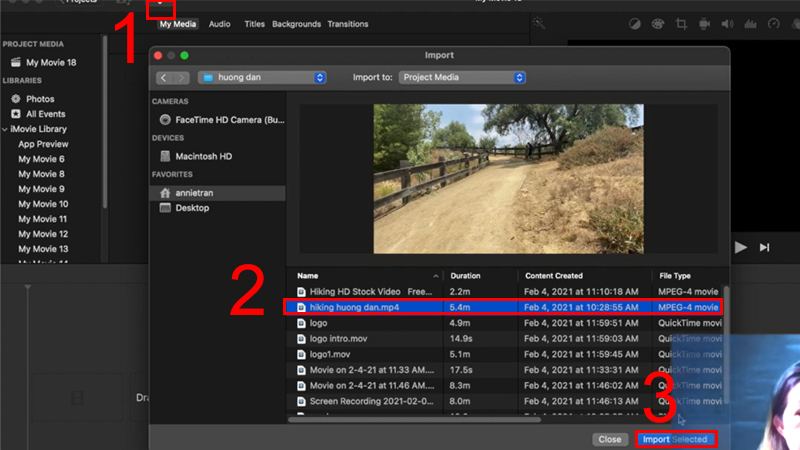Viewport: 800px width, 450px height.
Task: Select Movie on 2-4-21 at 11.33 AM file
Action: pos(505,370)
